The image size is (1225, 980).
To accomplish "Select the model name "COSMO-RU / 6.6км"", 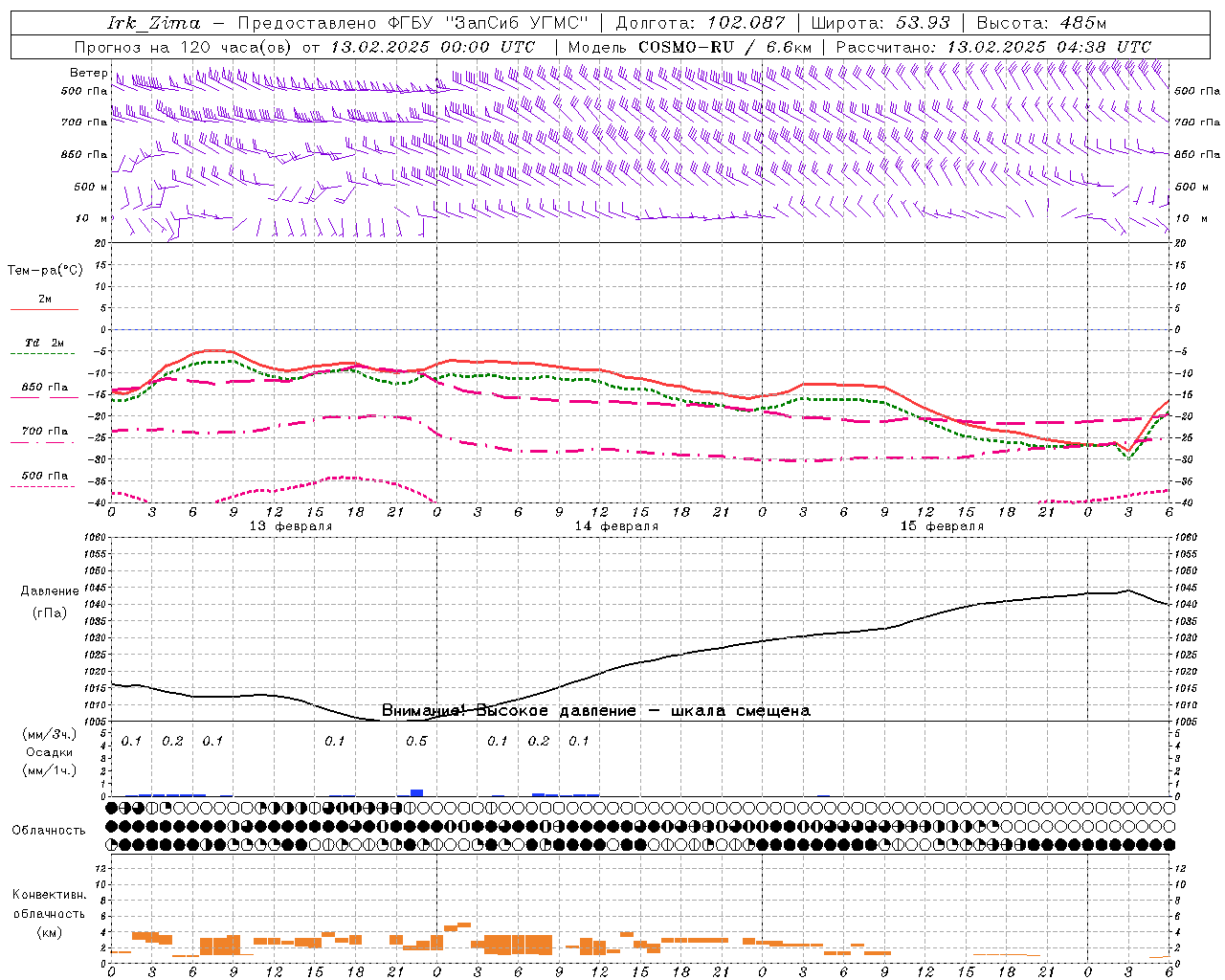I will click(724, 47).
